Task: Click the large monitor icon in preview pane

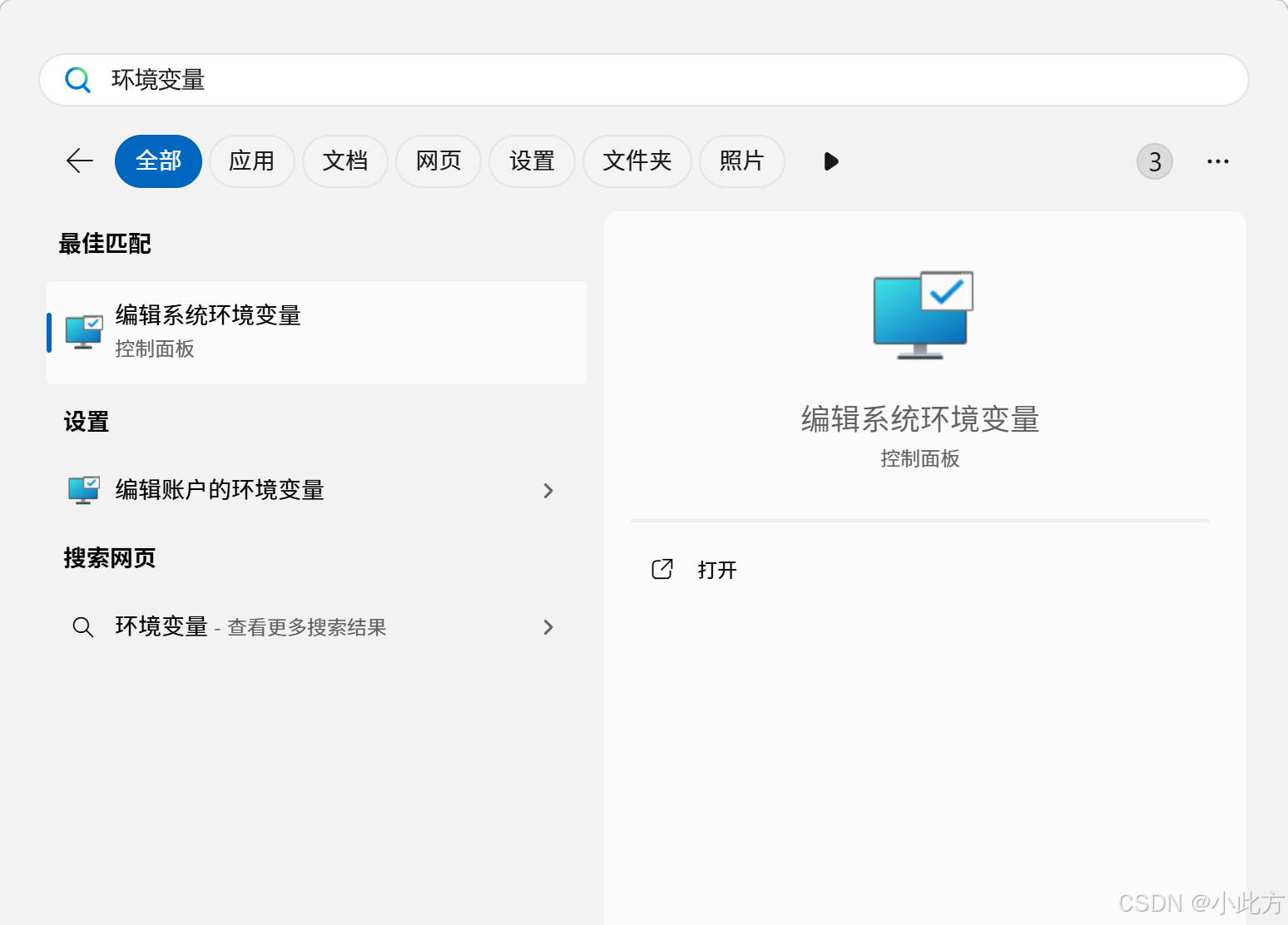Action: [x=923, y=315]
